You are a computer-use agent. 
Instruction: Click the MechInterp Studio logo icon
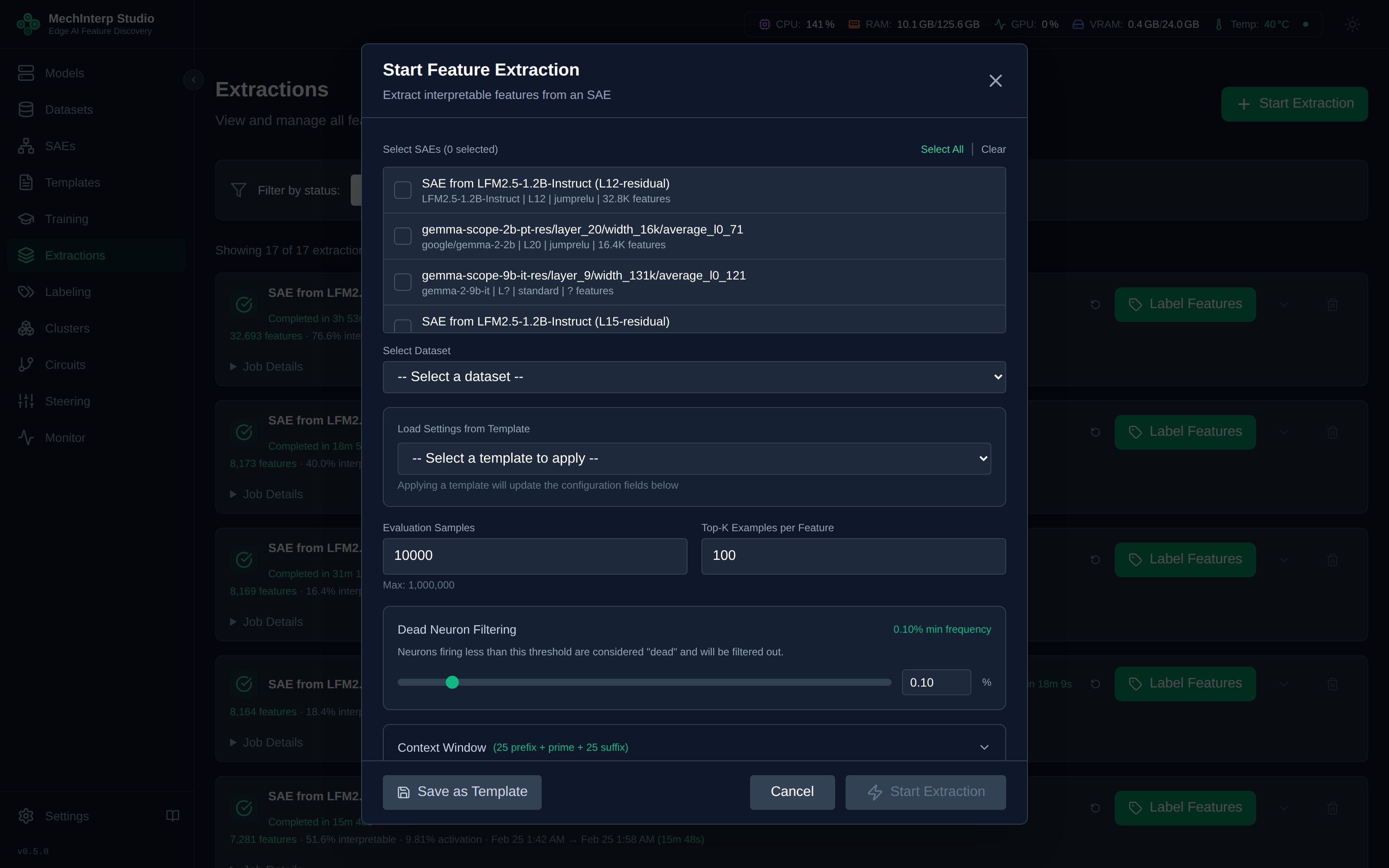pos(28,24)
